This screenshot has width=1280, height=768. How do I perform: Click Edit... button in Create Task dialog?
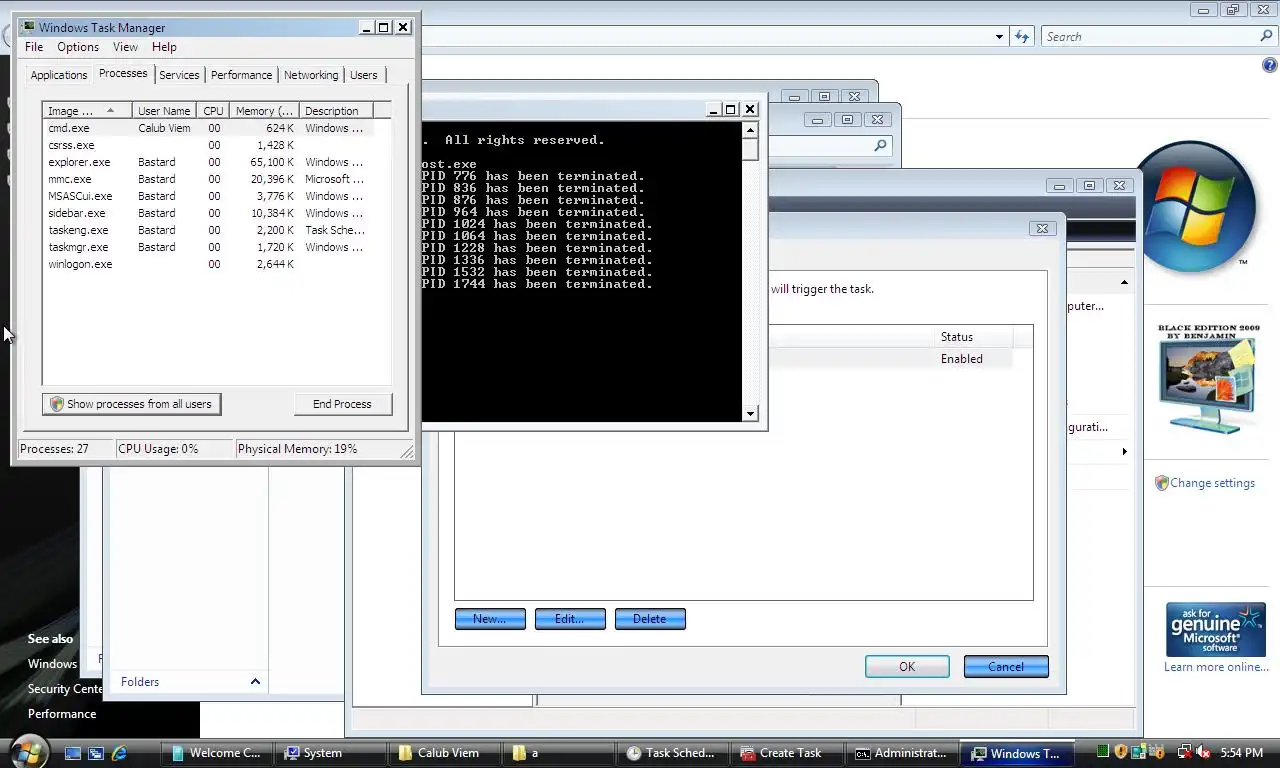(x=570, y=619)
